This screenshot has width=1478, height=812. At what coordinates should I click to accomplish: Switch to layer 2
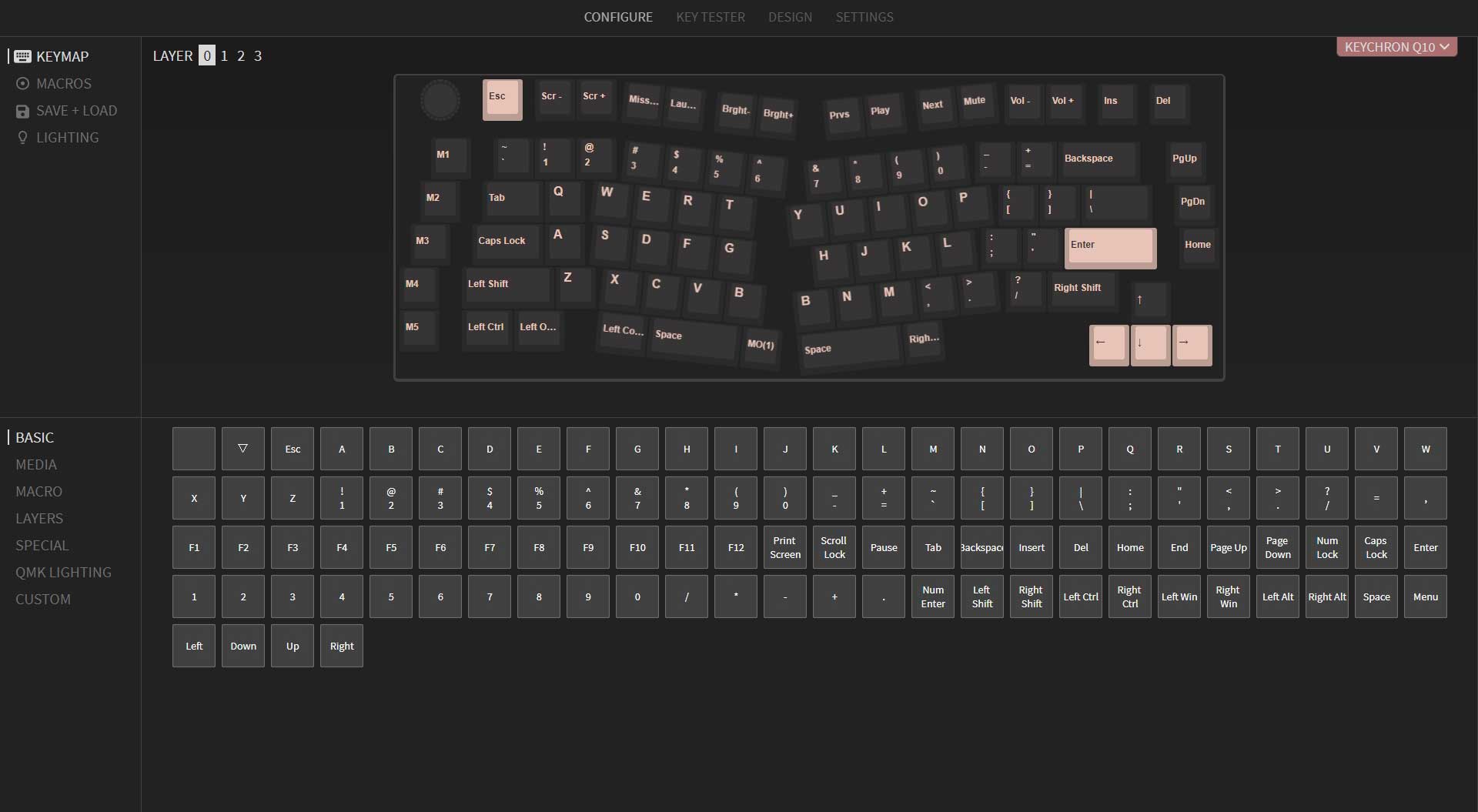[x=241, y=56]
